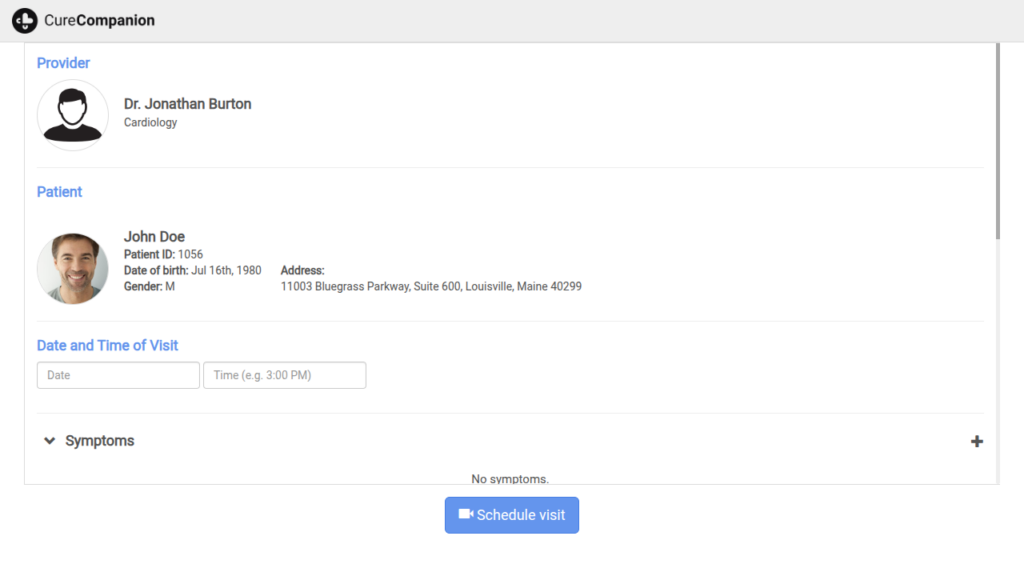
Task: Click the Patient ID 1056 text
Action: click(x=163, y=255)
